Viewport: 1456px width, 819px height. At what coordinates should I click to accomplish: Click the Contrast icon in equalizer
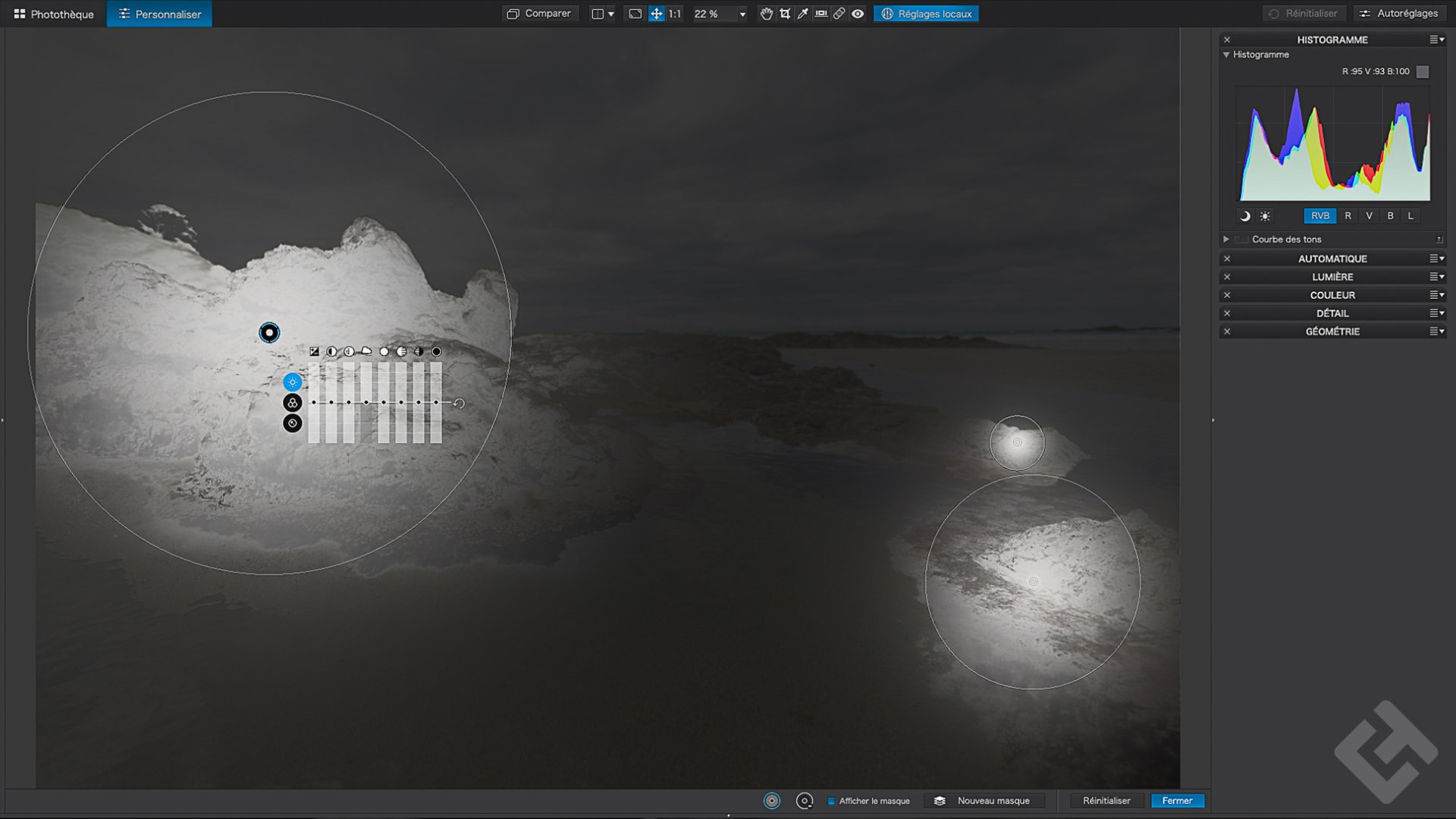tap(331, 351)
